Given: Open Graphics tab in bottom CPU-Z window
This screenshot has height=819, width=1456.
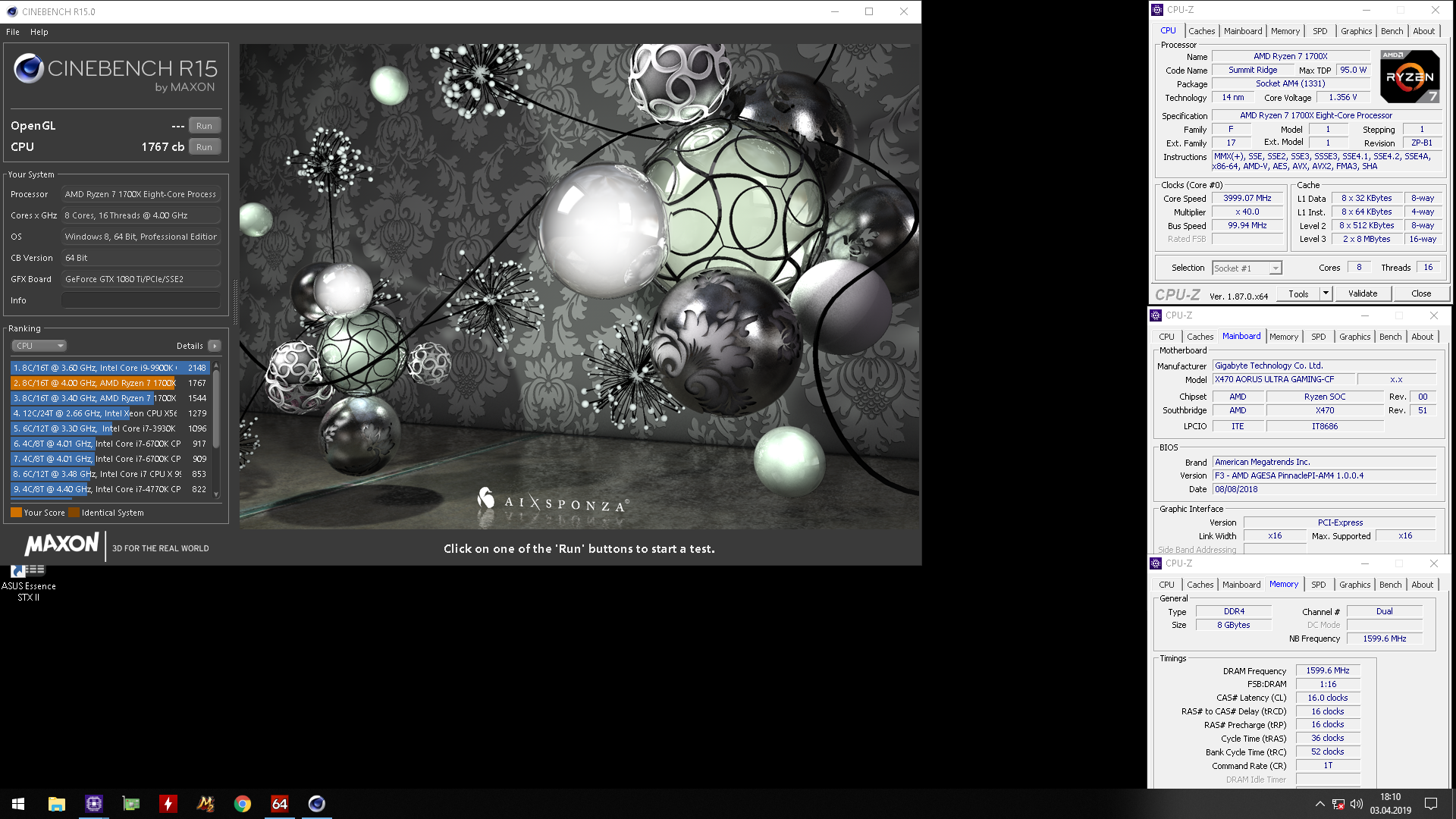Looking at the screenshot, I should pos(1354,585).
